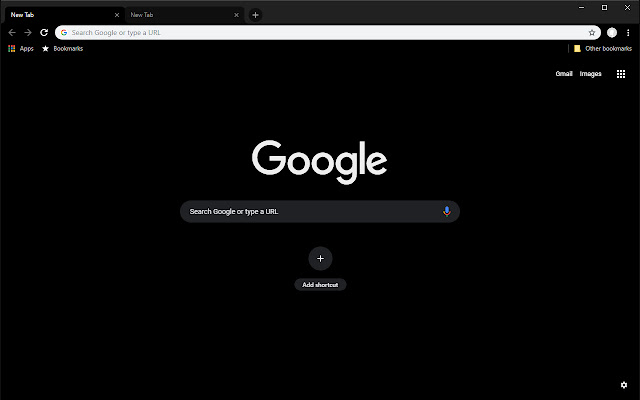Focus the Google search box
The height and width of the screenshot is (400, 640).
[x=320, y=211]
